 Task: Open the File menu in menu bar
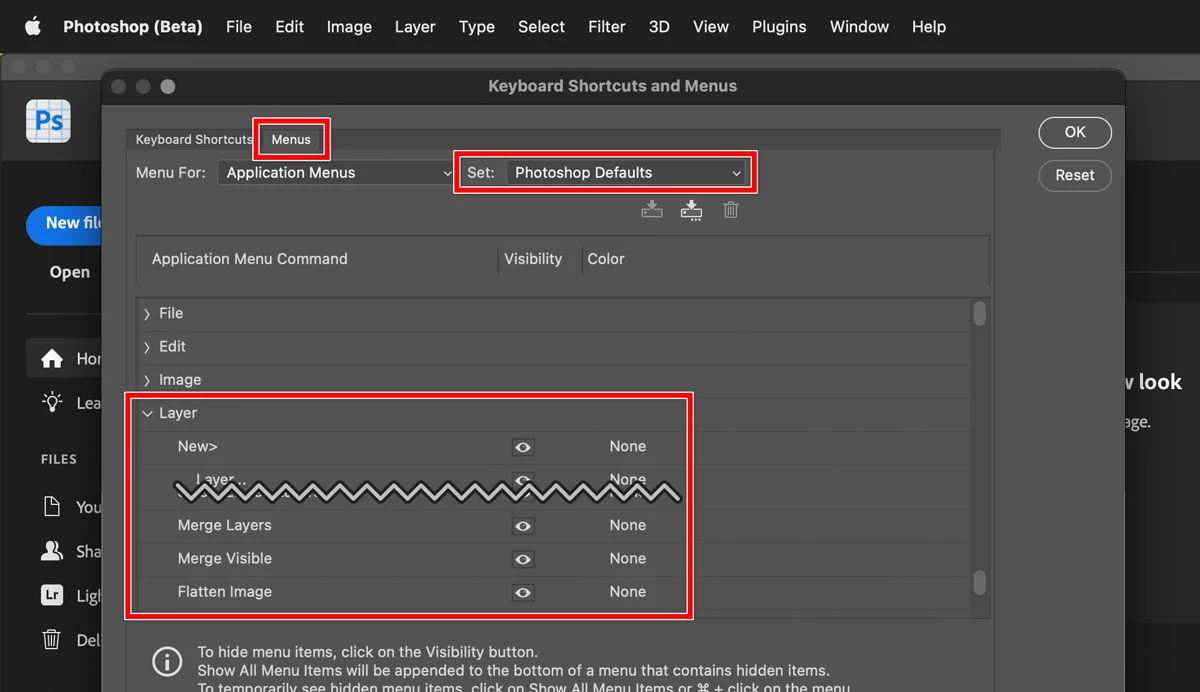239,27
